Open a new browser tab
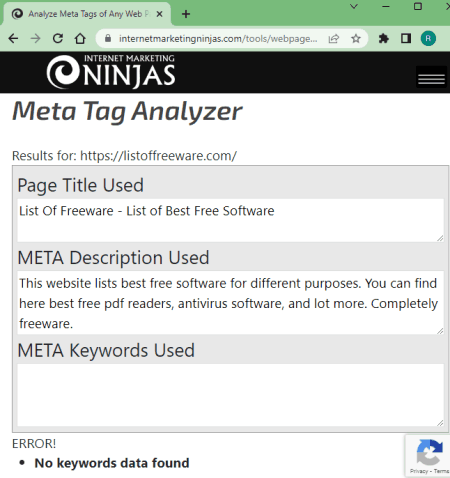The width and height of the screenshot is (450, 478). pos(186,14)
